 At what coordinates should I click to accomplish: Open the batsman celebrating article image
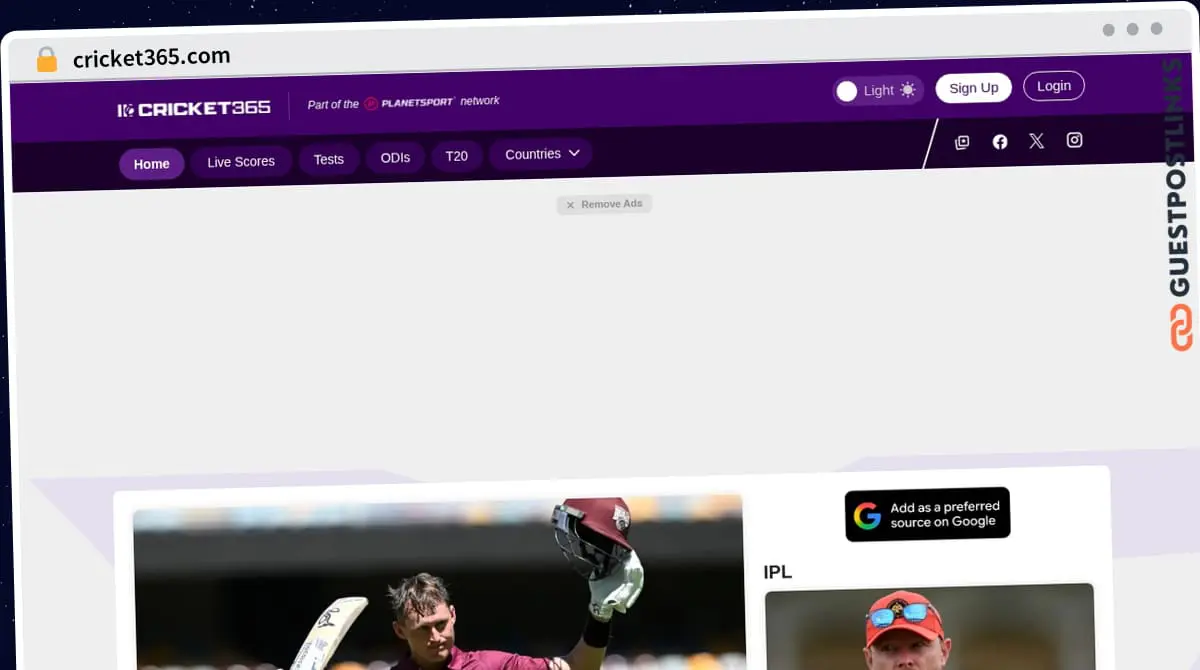[438, 583]
